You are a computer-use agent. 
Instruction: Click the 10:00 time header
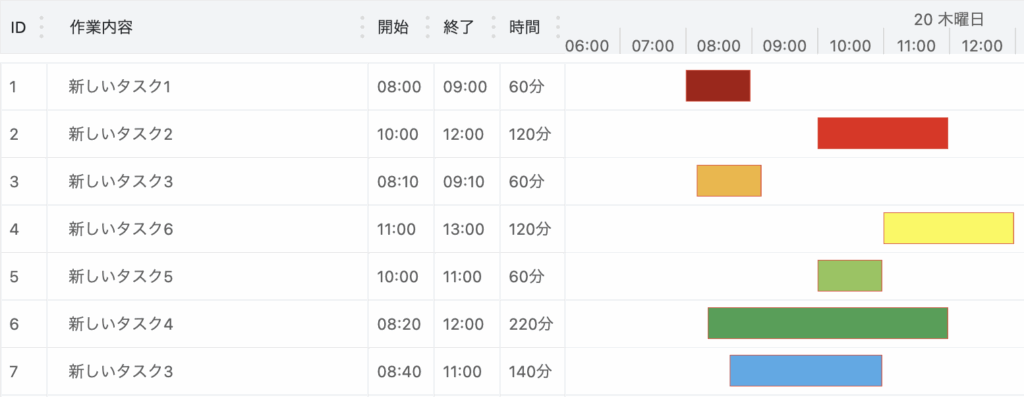pyautogui.click(x=850, y=46)
